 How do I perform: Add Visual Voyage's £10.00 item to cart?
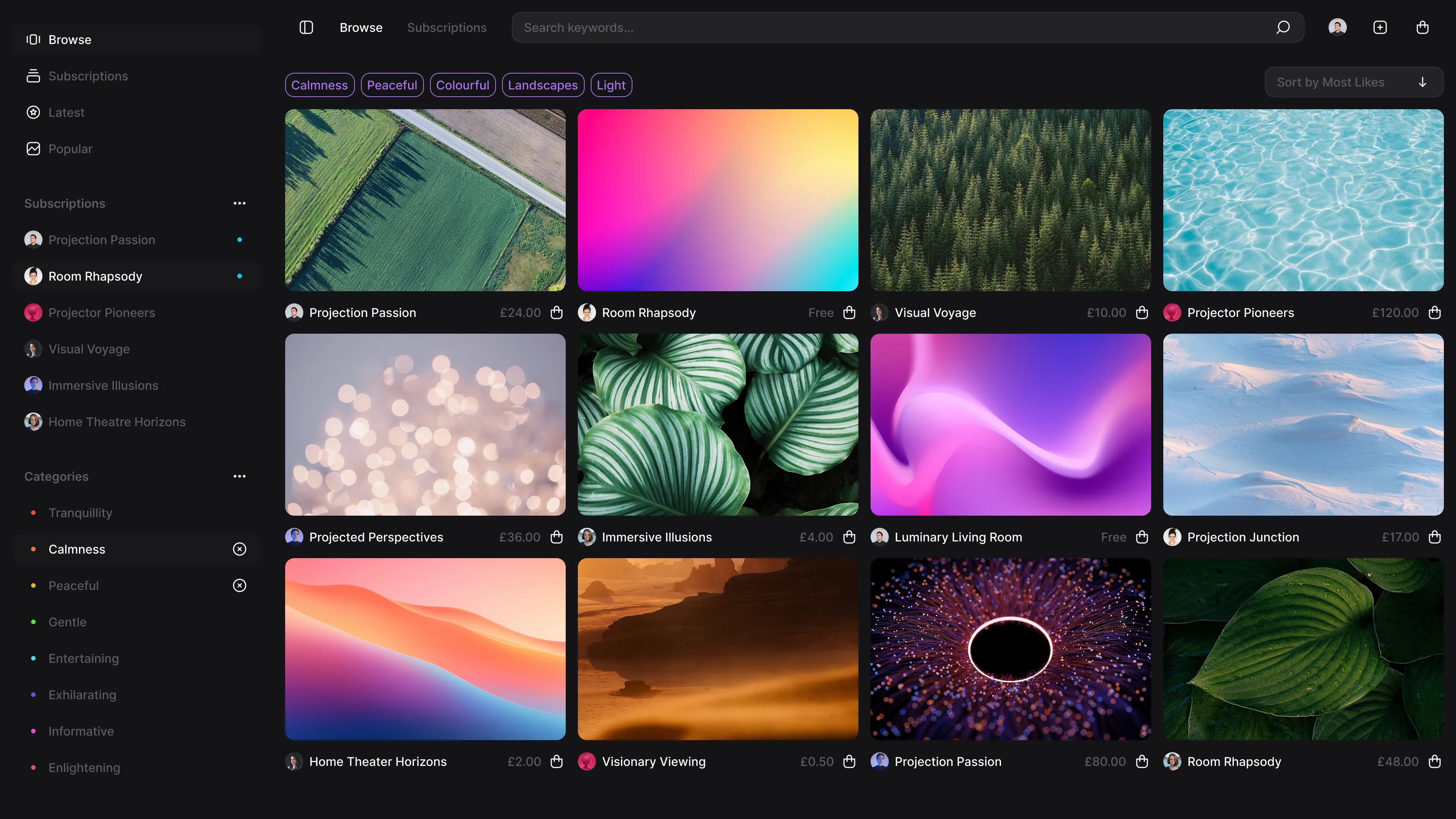1142,312
